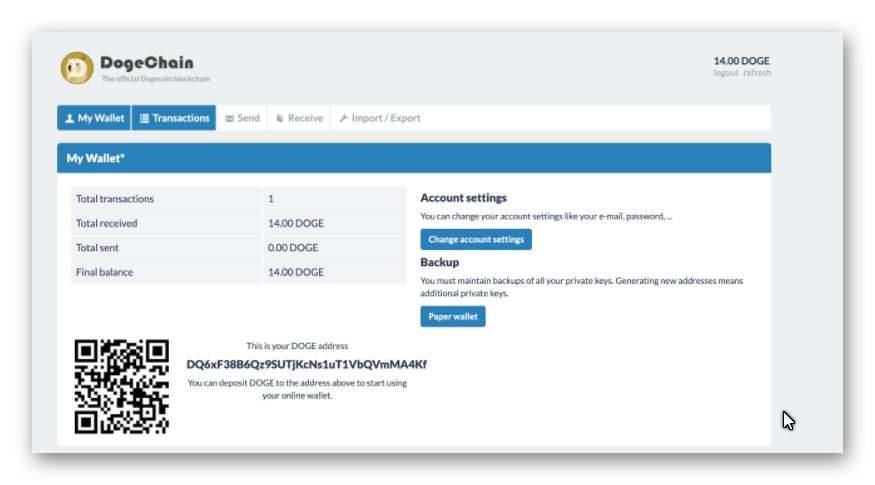This screenshot has width=875, height=485.
Task: Click the DogeChain title text
Action: 147,63
